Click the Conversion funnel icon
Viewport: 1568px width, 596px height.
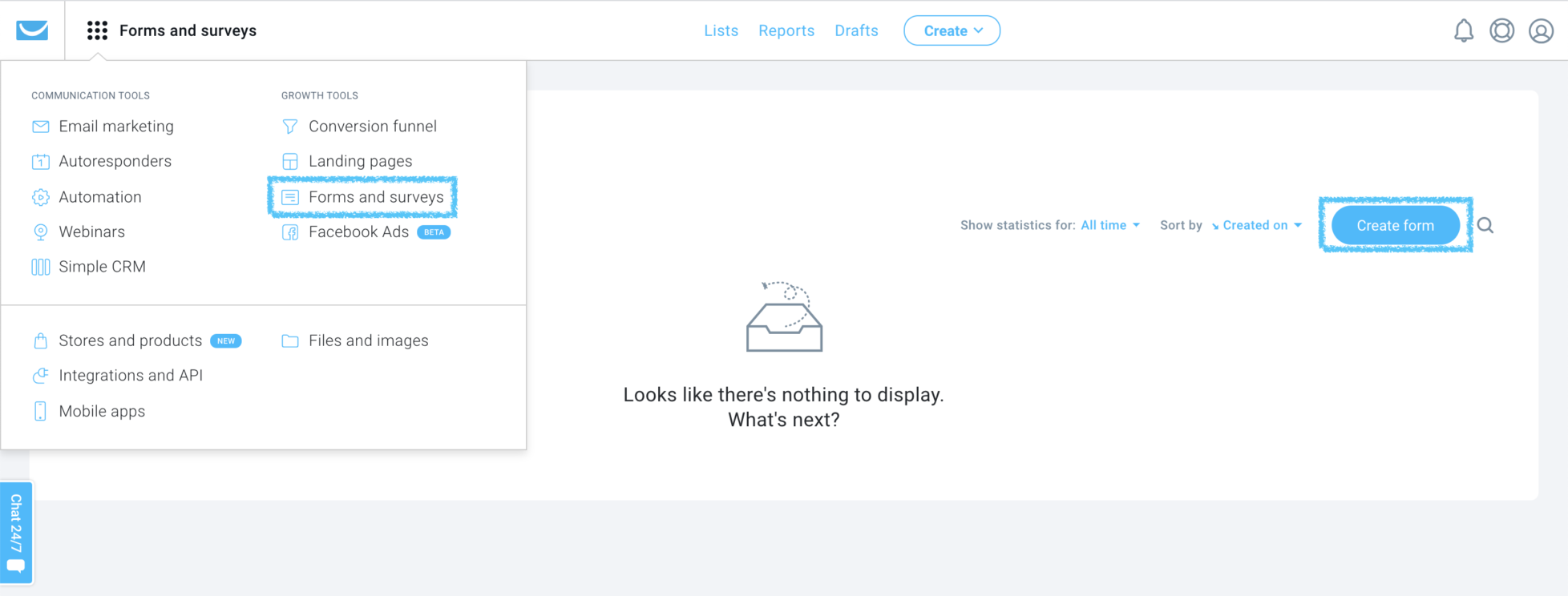[x=290, y=127]
